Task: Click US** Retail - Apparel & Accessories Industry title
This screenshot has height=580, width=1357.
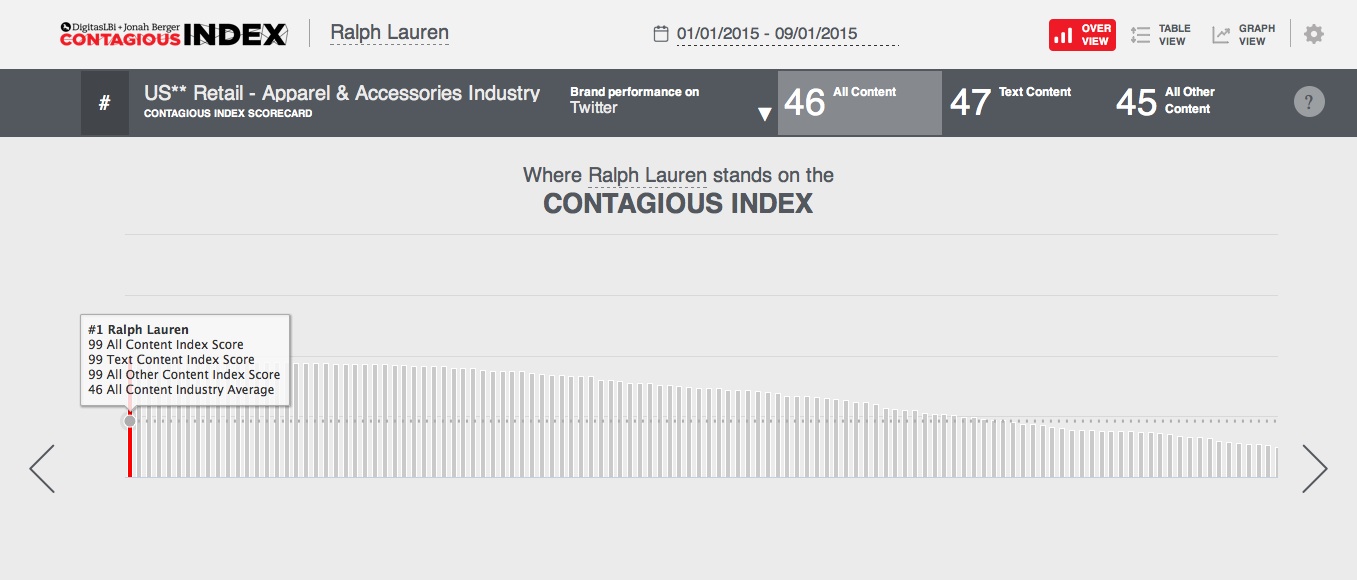Action: click(342, 93)
